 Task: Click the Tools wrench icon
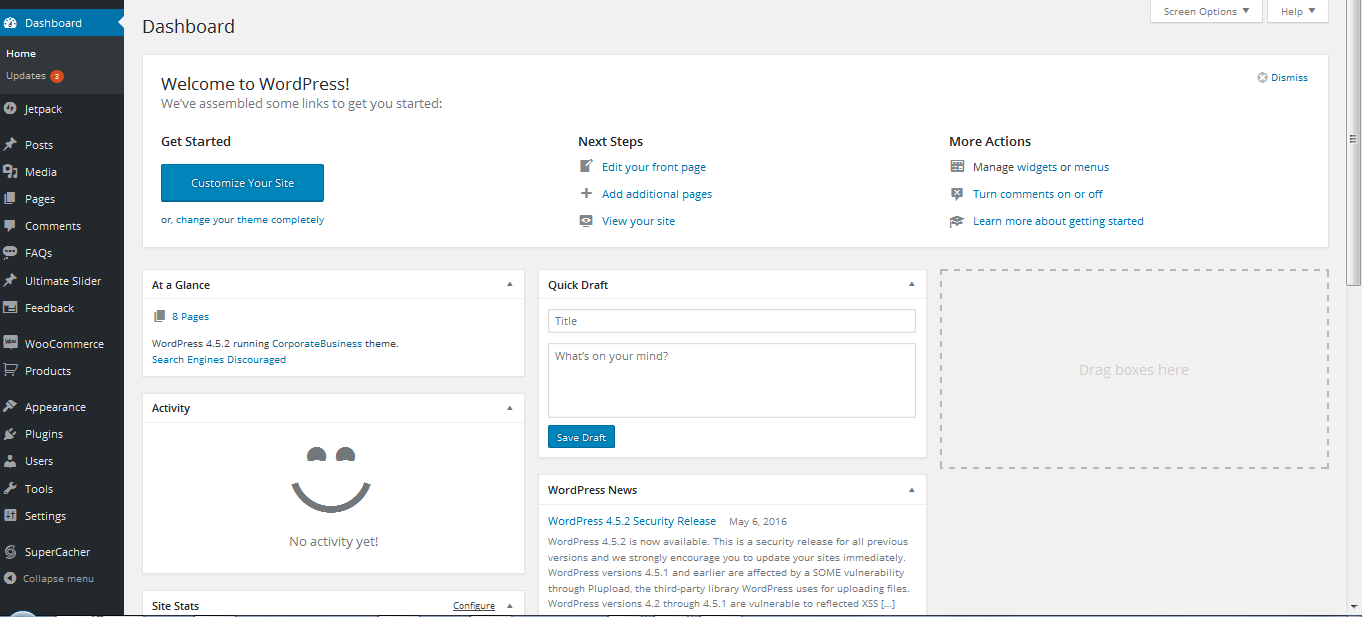(x=10, y=489)
